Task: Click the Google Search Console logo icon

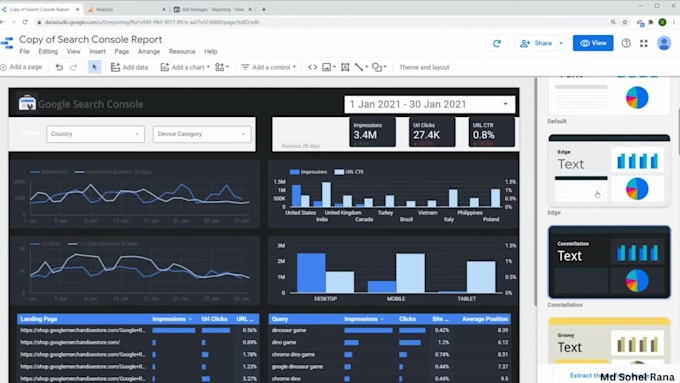Action: pyautogui.click(x=26, y=103)
